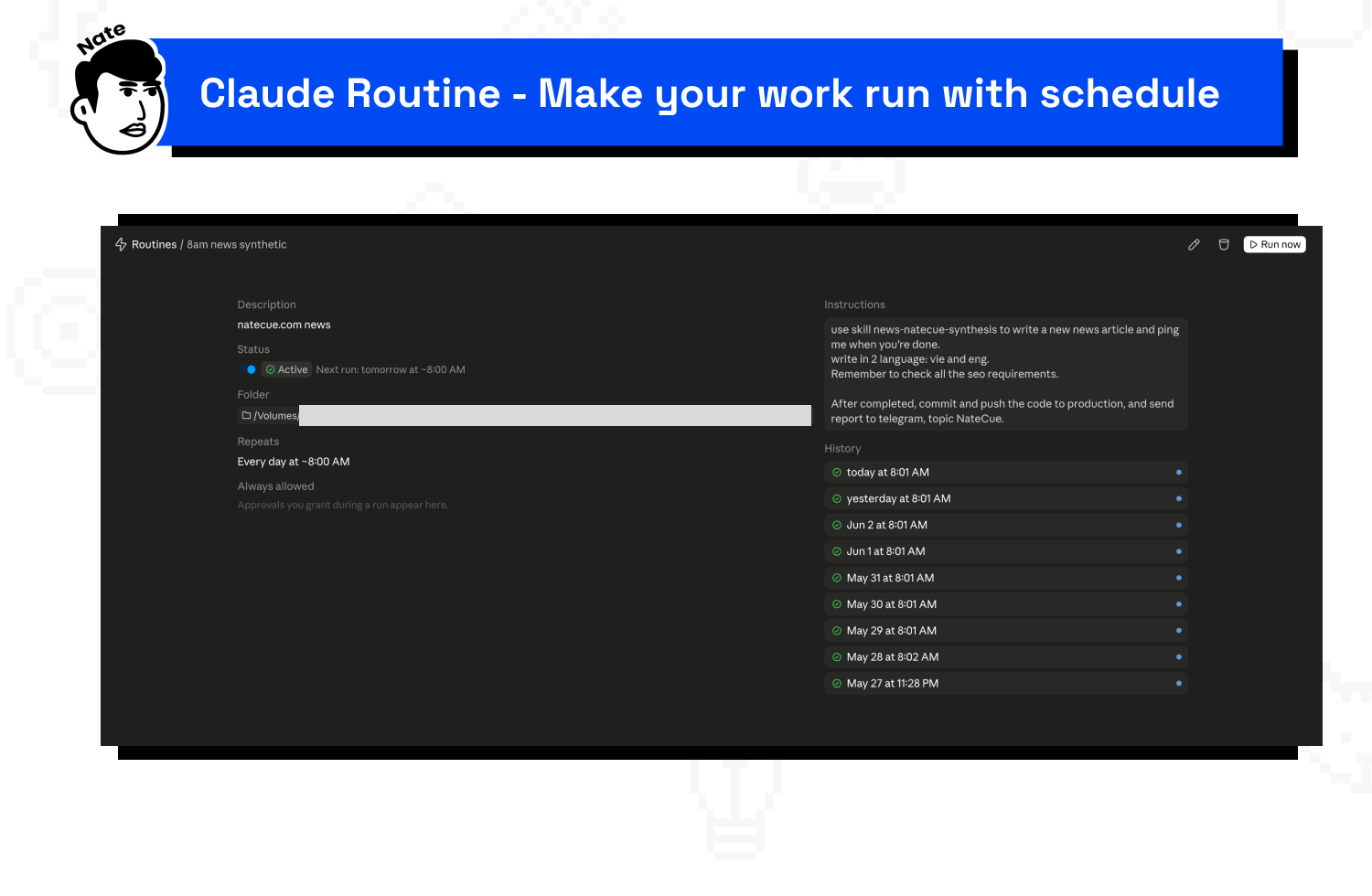Click the pencil edit routine icon

tap(1194, 245)
